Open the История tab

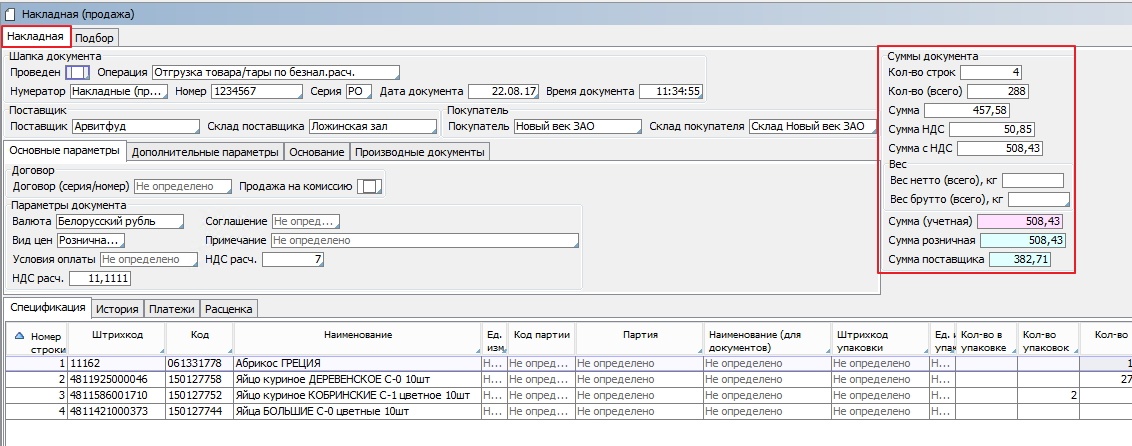(x=118, y=309)
